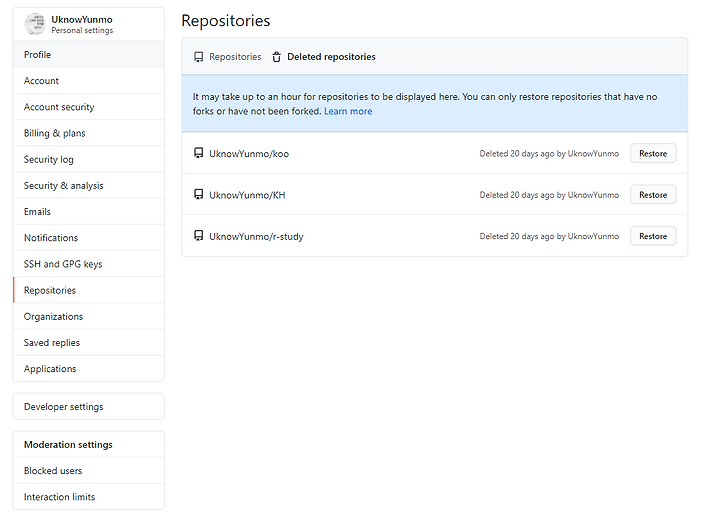Image resolution: width=720 pixels, height=523 pixels.
Task: Open the Learn more link
Action: [348, 111]
